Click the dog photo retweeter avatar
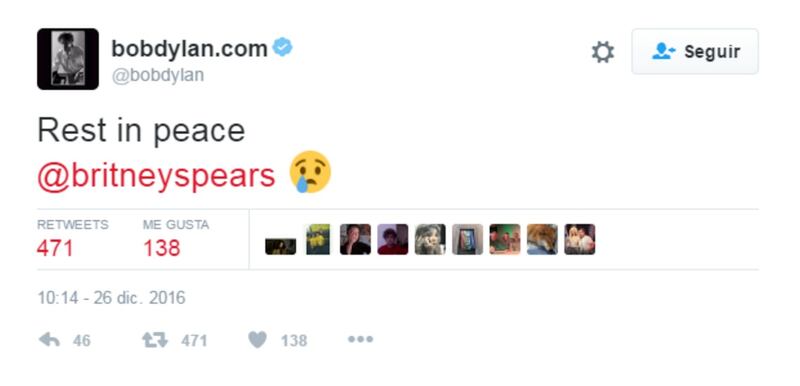Viewport: 800px width, 386px height. [542, 239]
